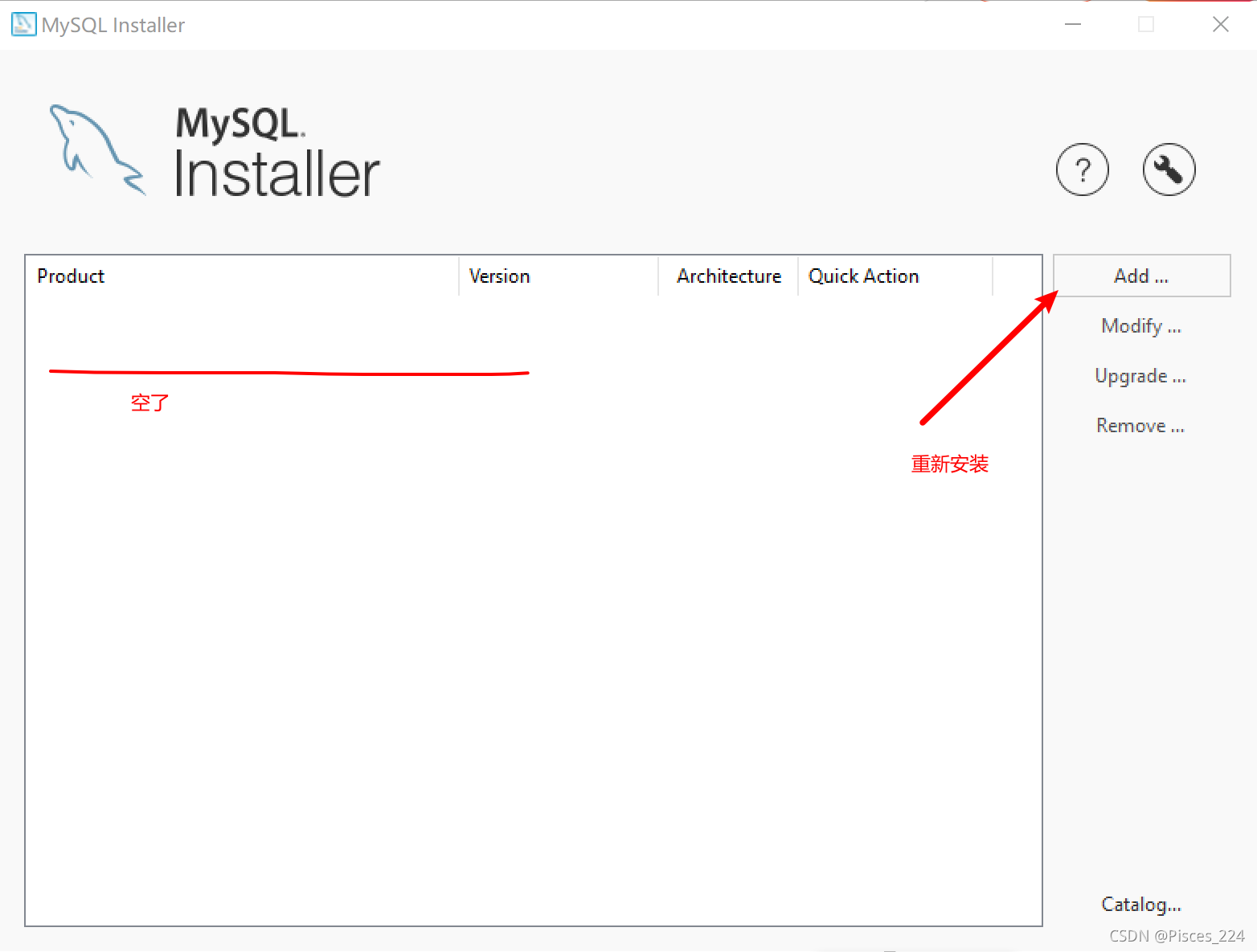The width and height of the screenshot is (1257, 952).
Task: Open the wrench settings icon
Action: tap(1169, 170)
